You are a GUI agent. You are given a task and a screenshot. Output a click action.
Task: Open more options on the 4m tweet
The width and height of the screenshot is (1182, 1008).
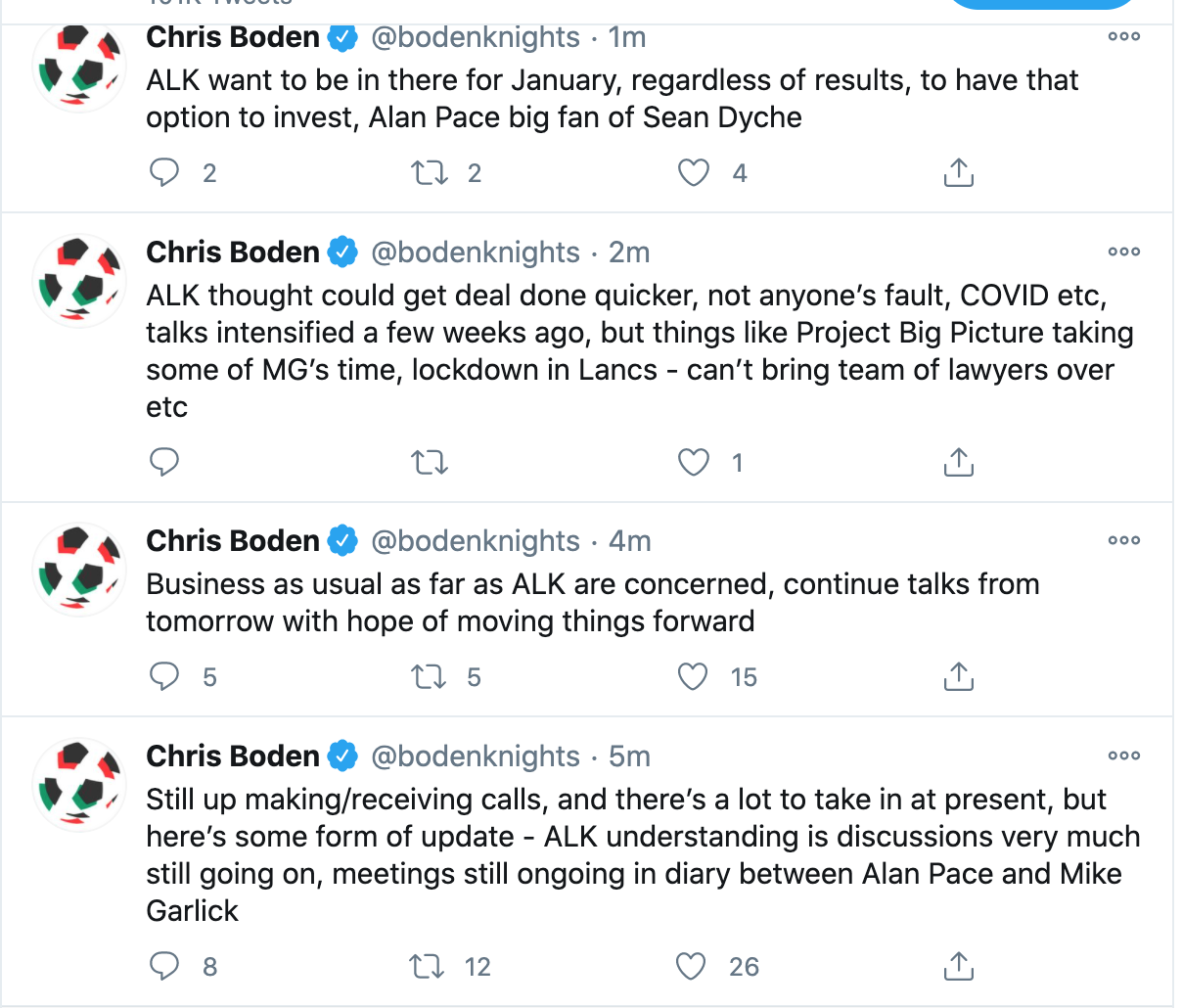[1123, 541]
